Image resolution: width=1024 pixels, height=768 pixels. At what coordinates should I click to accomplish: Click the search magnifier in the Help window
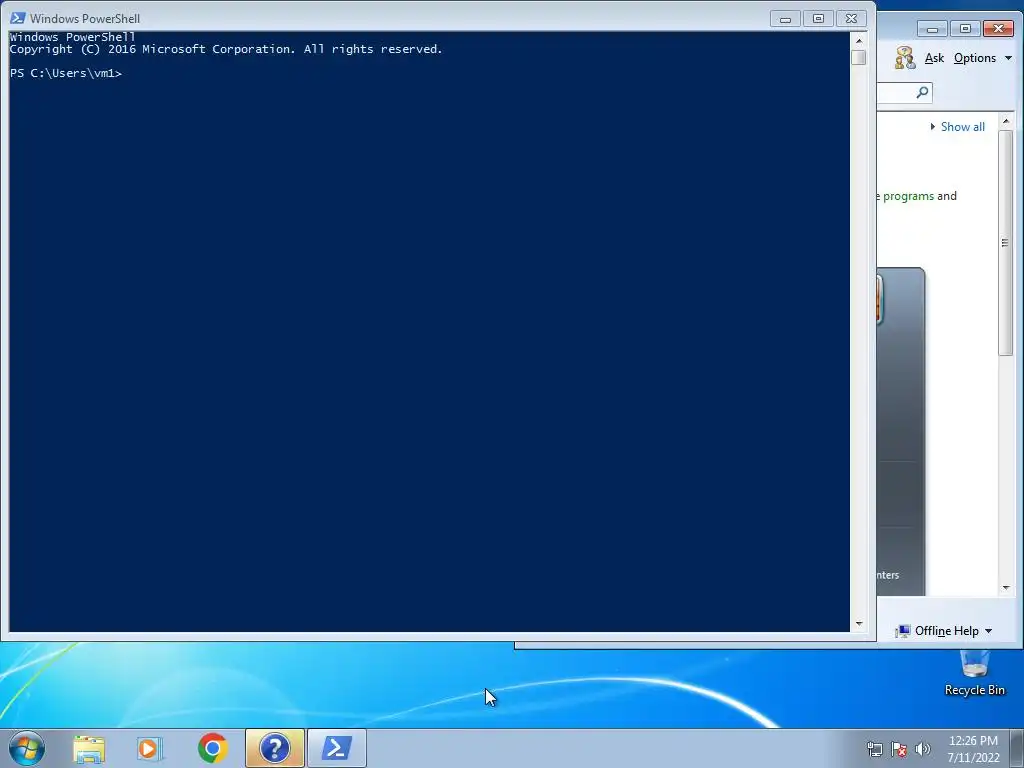pyautogui.click(x=922, y=92)
